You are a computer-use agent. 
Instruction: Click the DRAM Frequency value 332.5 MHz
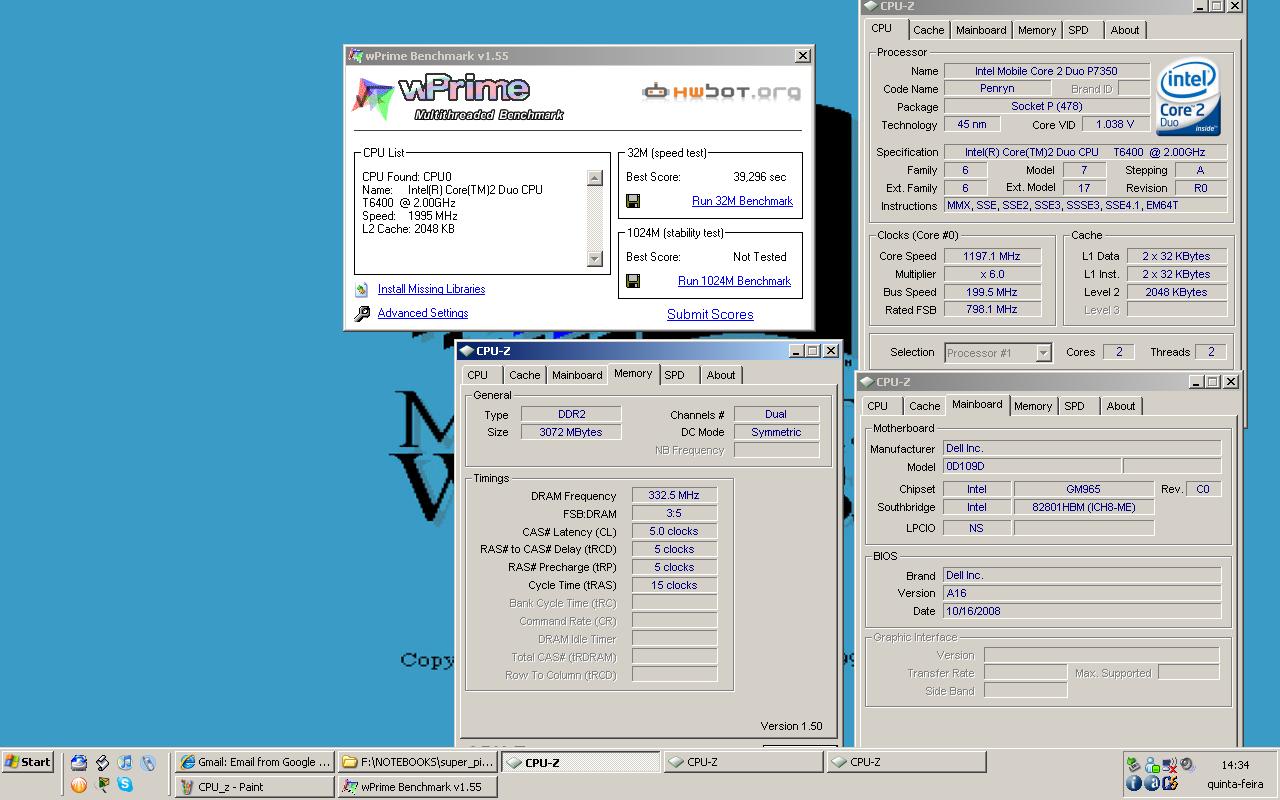(674, 496)
